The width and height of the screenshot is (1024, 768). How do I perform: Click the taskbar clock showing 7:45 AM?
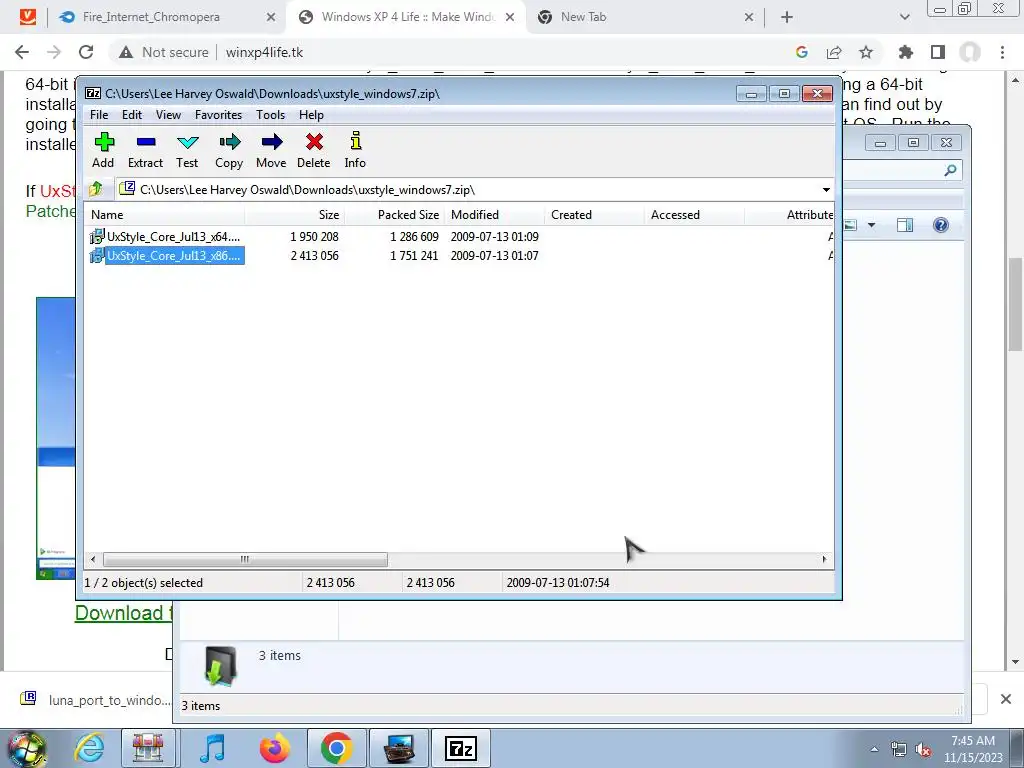pyautogui.click(x=973, y=749)
